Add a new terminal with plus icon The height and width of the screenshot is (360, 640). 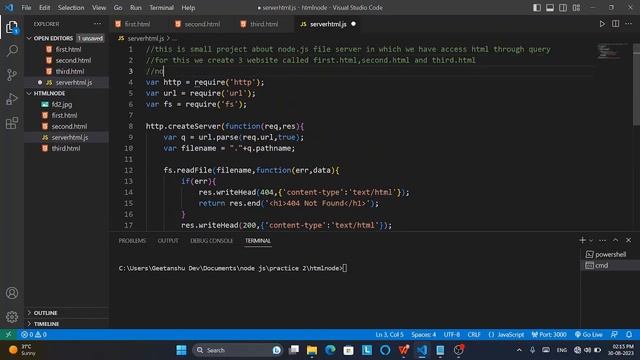582,240
